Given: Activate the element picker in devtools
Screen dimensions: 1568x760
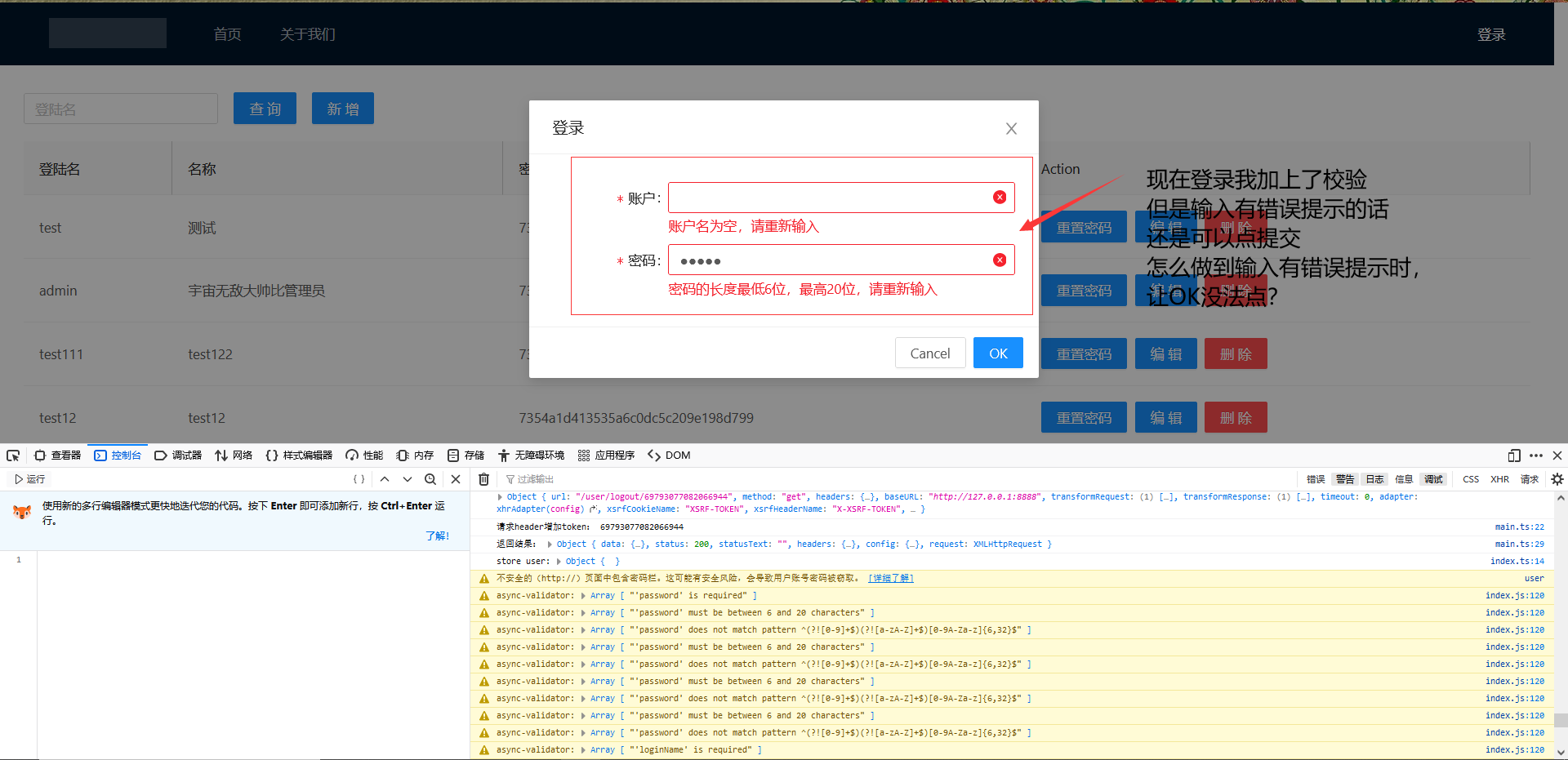Looking at the screenshot, I should tap(13, 456).
